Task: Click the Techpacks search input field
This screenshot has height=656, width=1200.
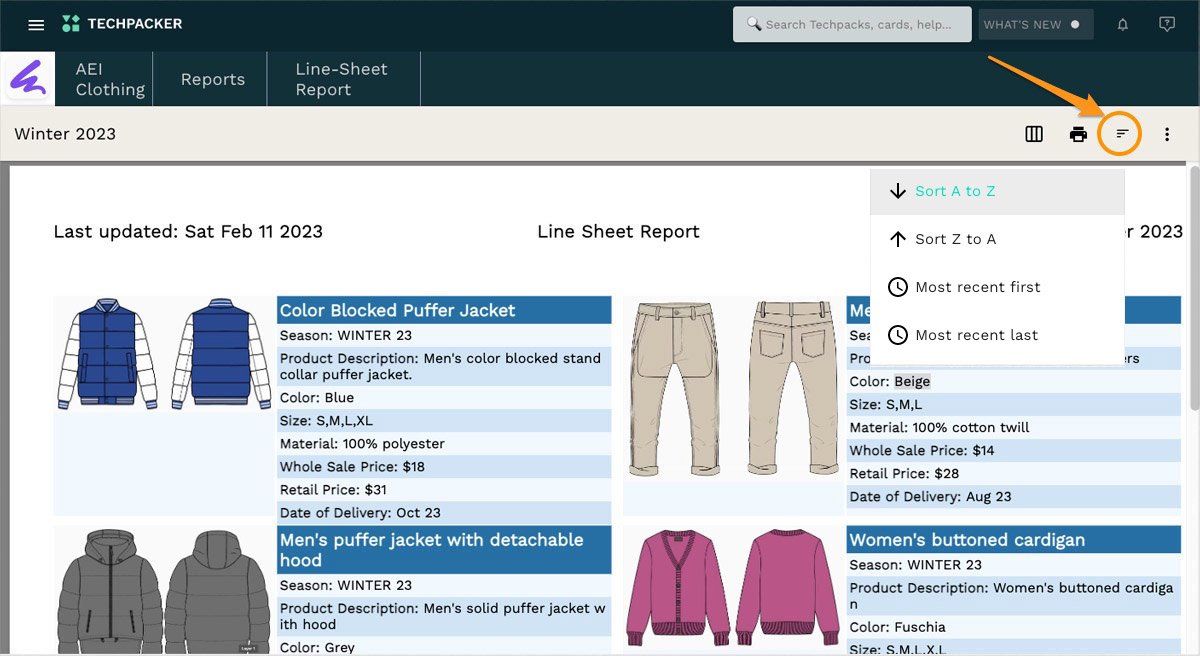Action: point(860,23)
